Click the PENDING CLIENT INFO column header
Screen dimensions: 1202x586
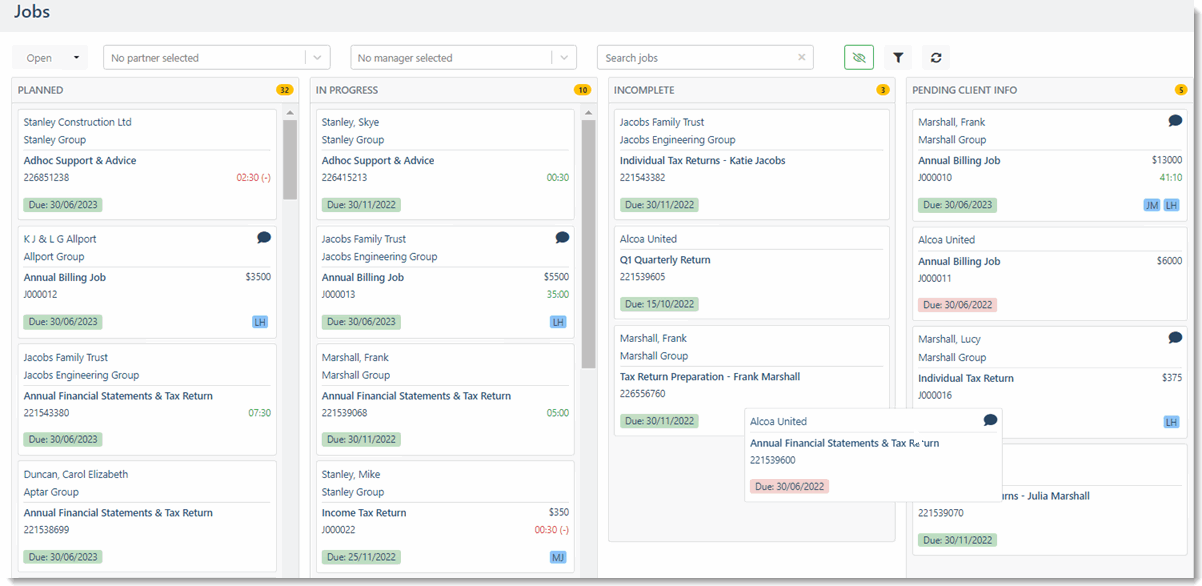[964, 90]
